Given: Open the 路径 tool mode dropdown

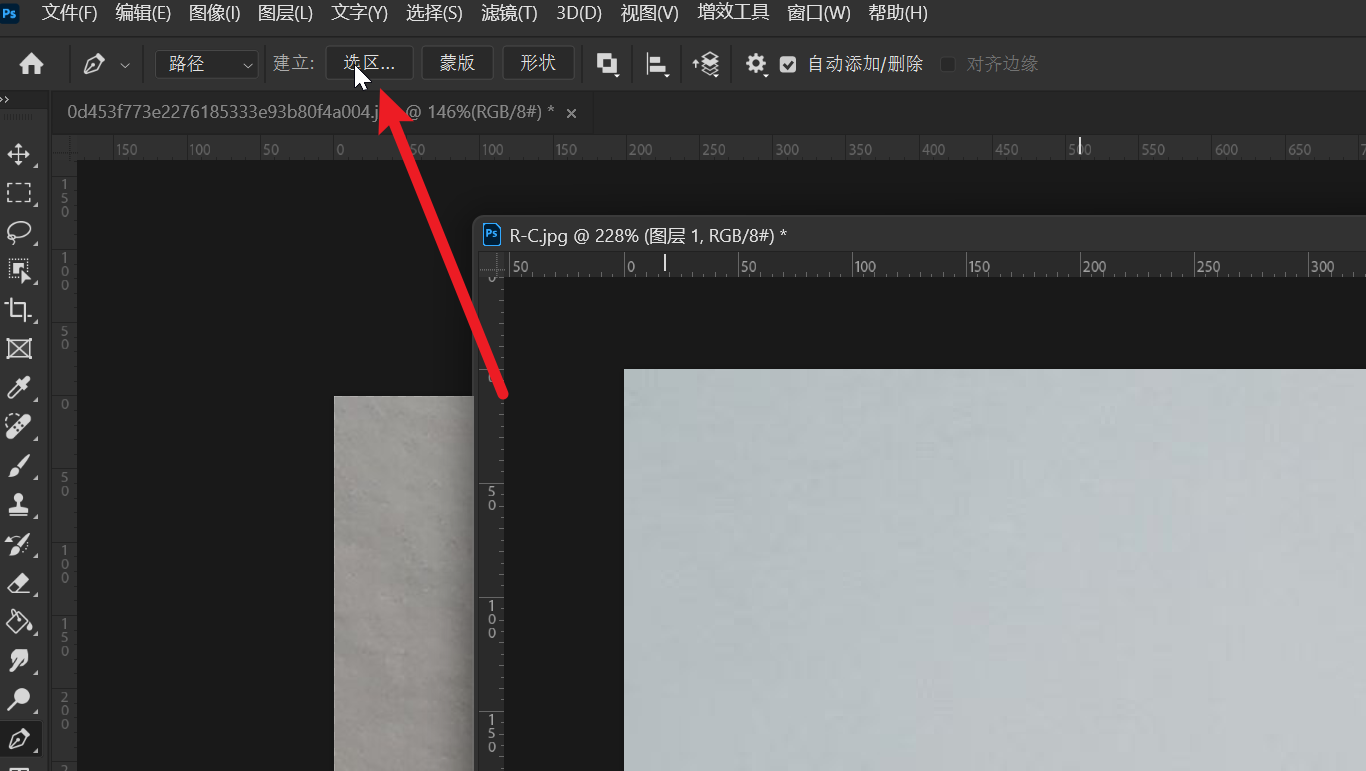Looking at the screenshot, I should tap(207, 64).
